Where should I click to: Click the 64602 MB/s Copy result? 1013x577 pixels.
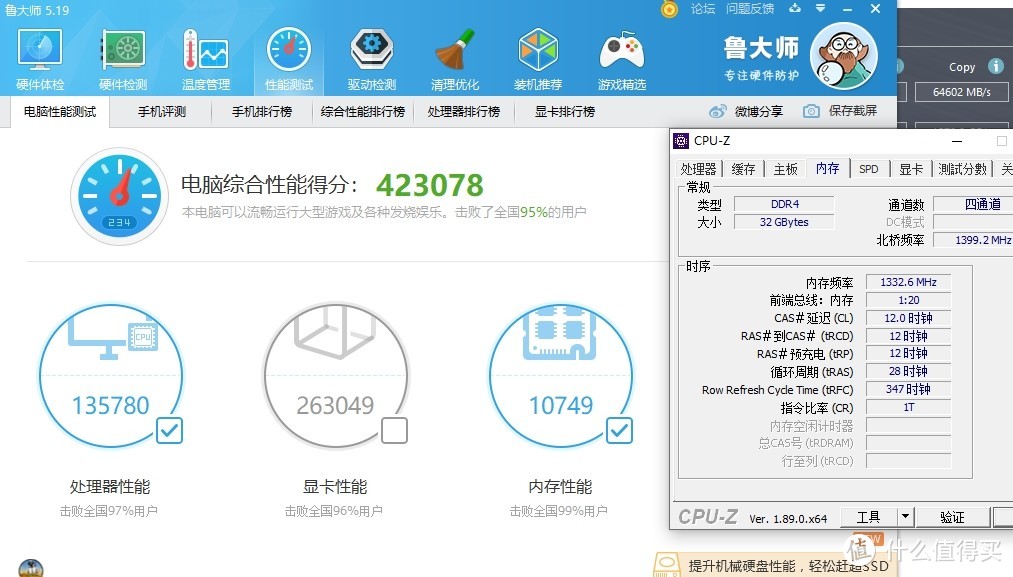961,92
